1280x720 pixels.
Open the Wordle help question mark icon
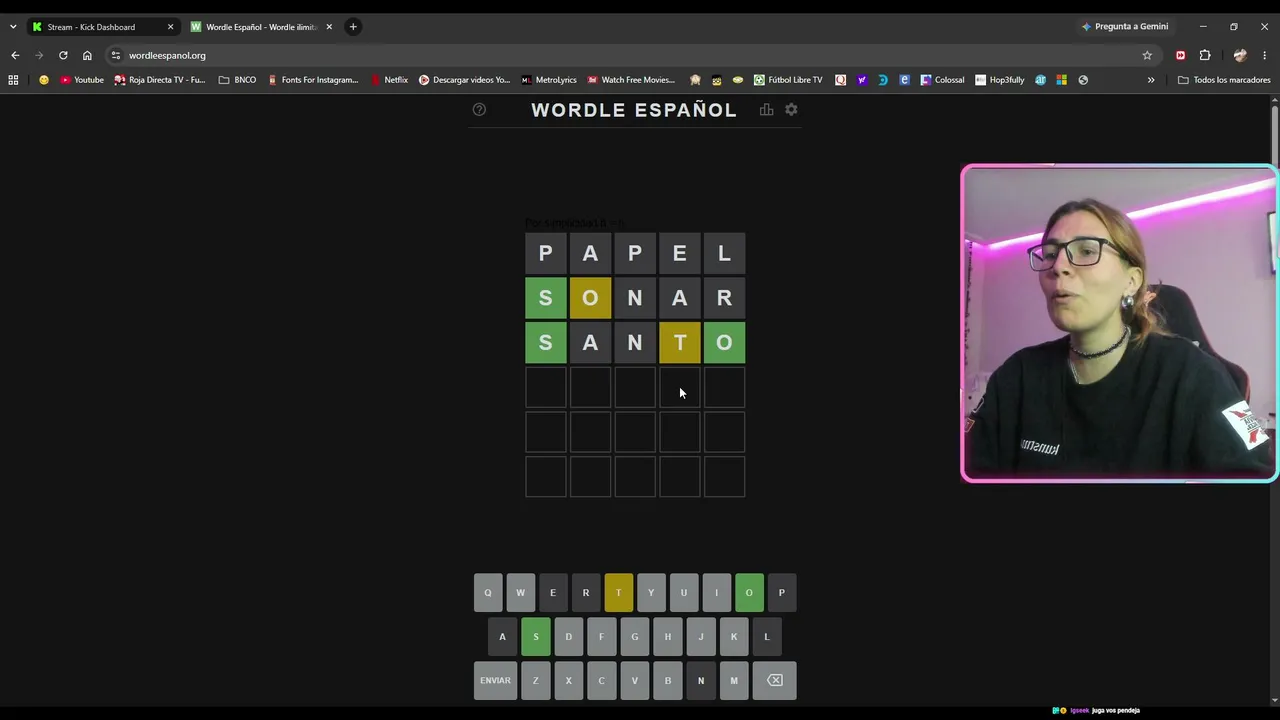tap(479, 109)
